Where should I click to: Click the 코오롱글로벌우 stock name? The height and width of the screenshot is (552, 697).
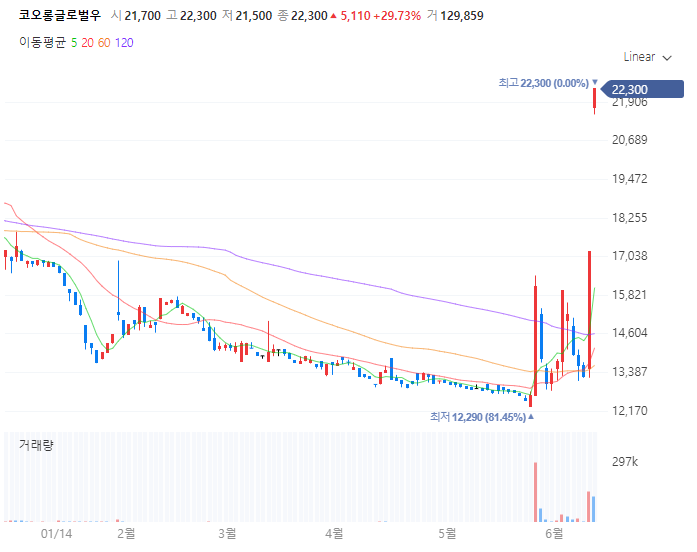click(x=60, y=16)
